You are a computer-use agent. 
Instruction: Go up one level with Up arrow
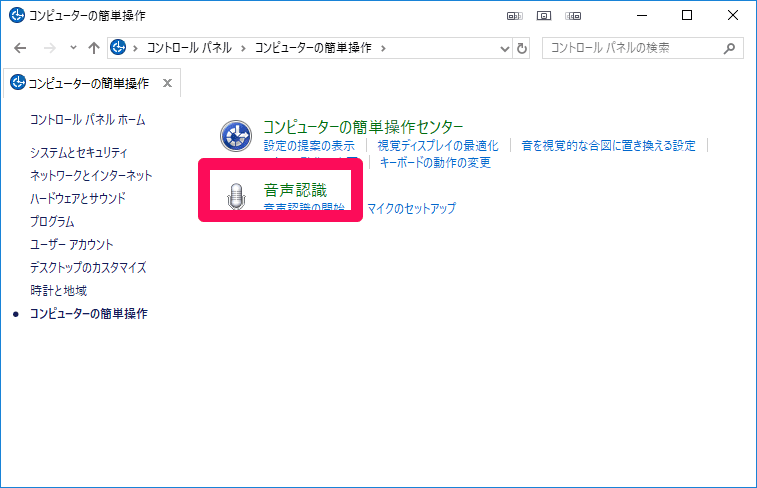point(94,48)
